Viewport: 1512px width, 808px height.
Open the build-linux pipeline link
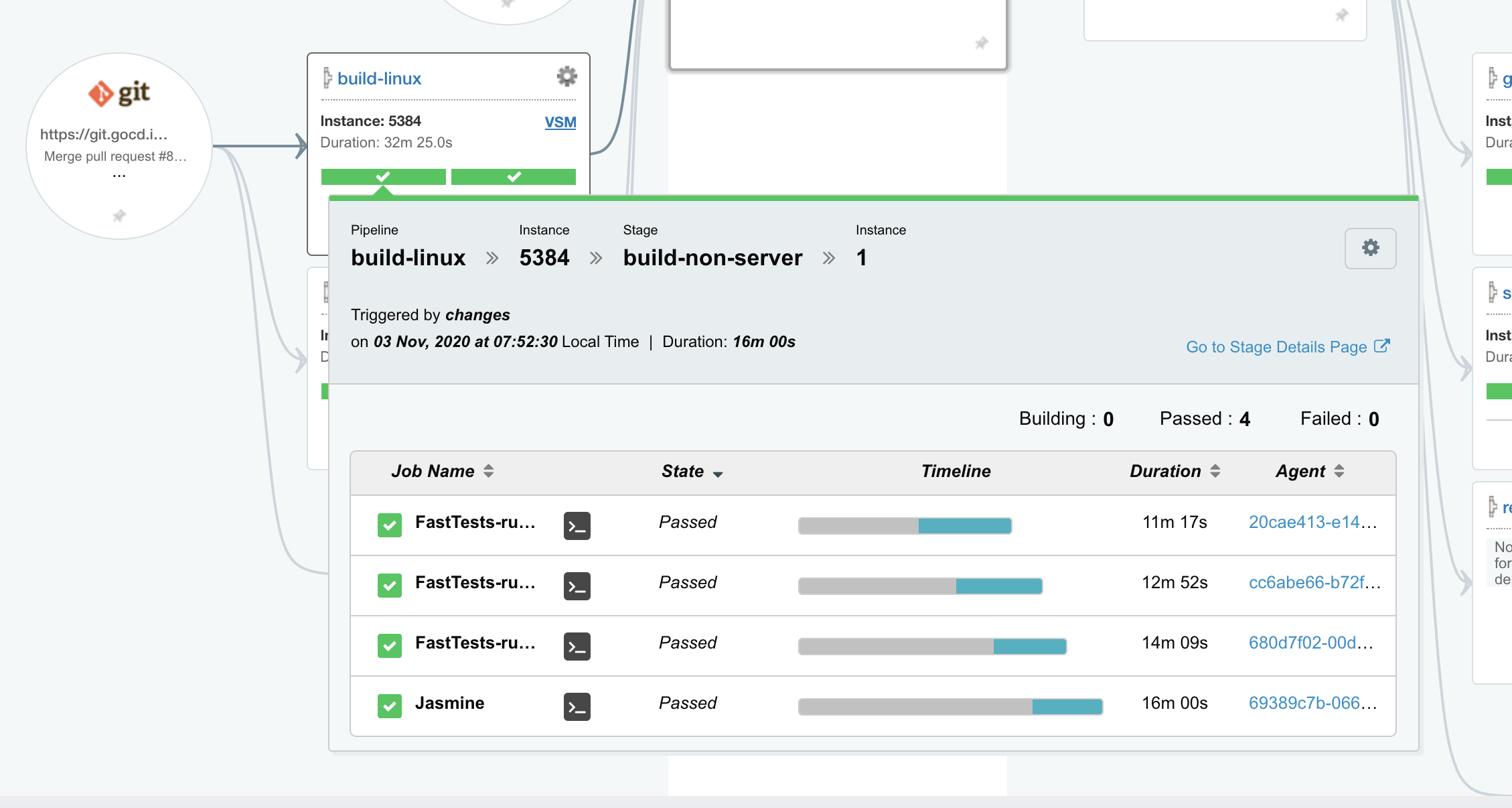coord(379,79)
